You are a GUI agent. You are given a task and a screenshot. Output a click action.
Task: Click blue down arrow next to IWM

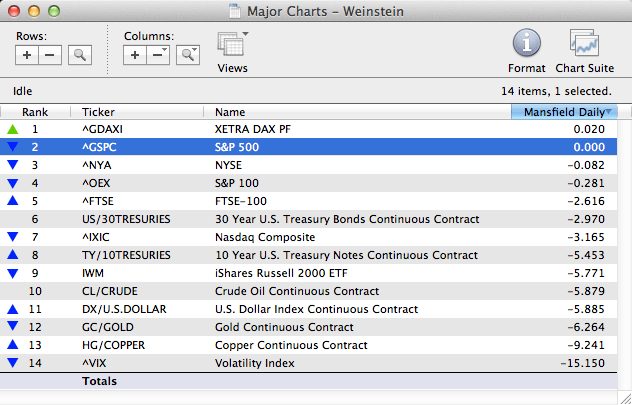12,273
